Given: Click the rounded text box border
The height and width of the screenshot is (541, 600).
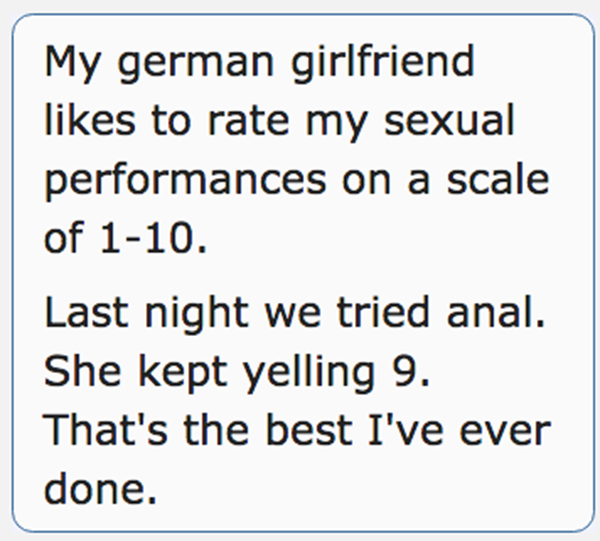Looking at the screenshot, I should pyautogui.click(x=14, y=270).
